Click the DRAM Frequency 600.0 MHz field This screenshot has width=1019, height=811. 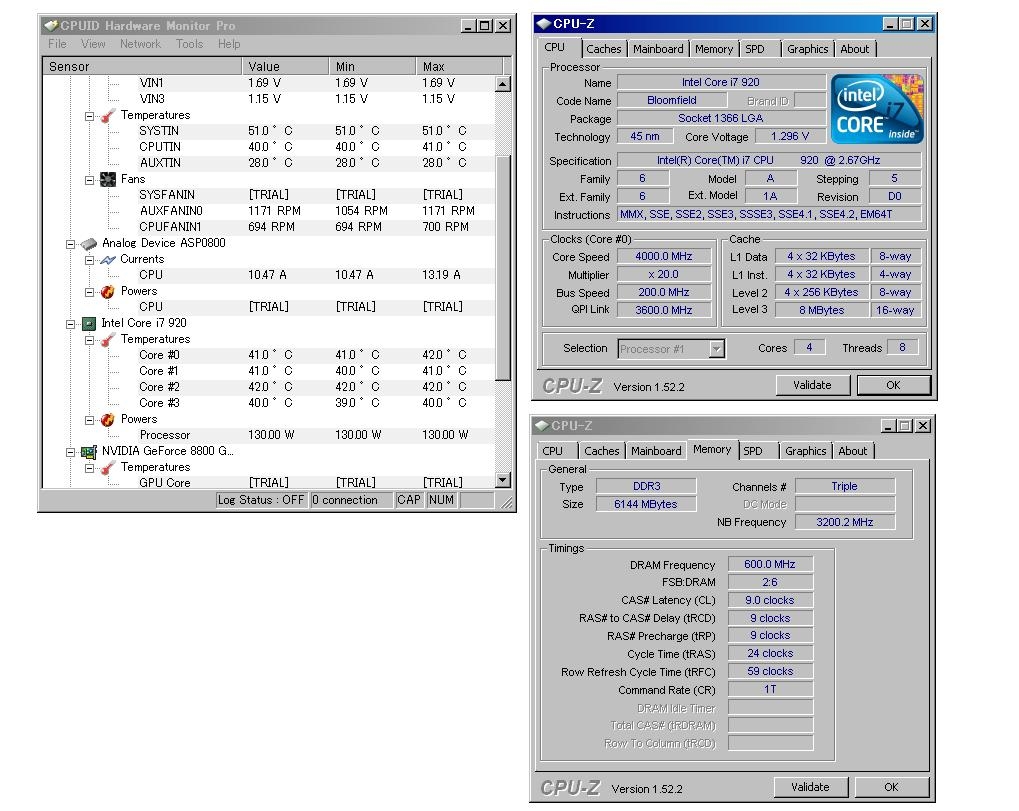click(770, 564)
